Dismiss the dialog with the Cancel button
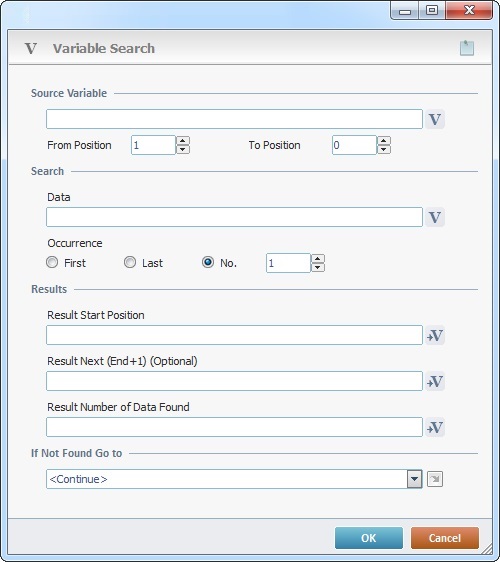Image resolution: width=500 pixels, height=562 pixels. coord(445,538)
